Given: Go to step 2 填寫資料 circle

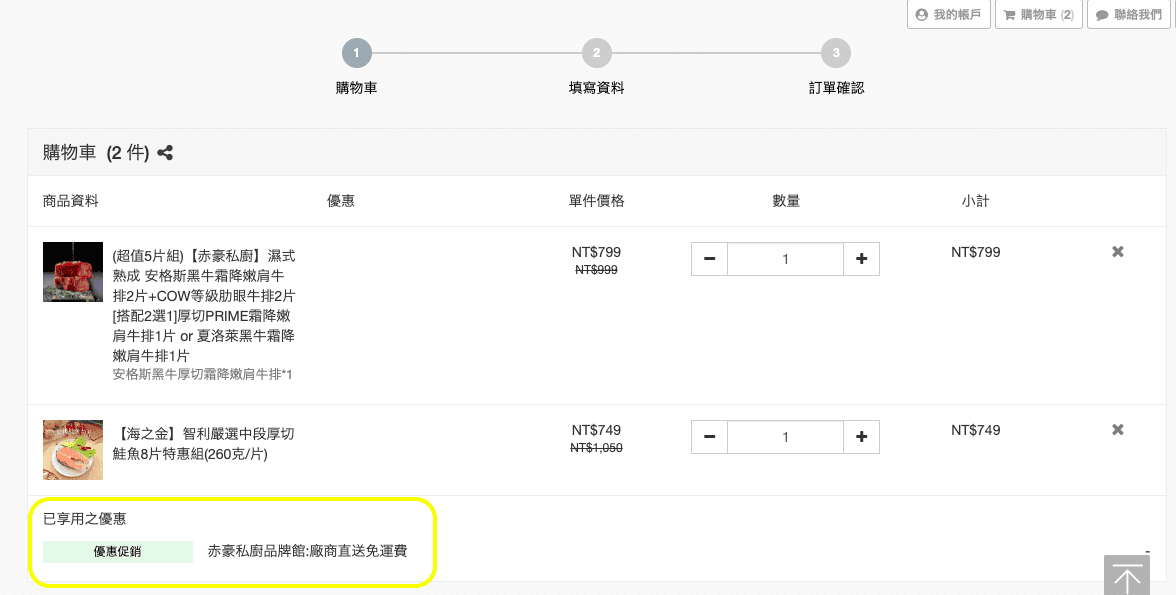Looking at the screenshot, I should [596, 53].
